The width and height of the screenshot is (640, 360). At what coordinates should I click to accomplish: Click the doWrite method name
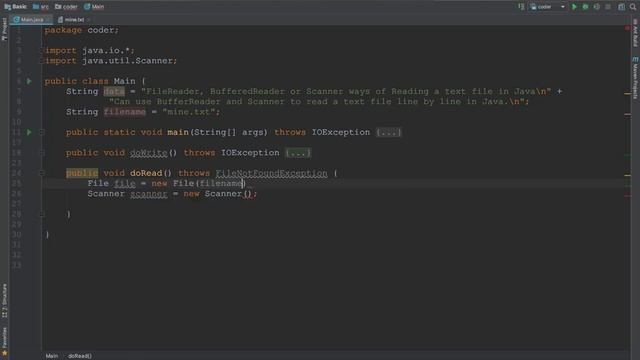tap(149, 153)
